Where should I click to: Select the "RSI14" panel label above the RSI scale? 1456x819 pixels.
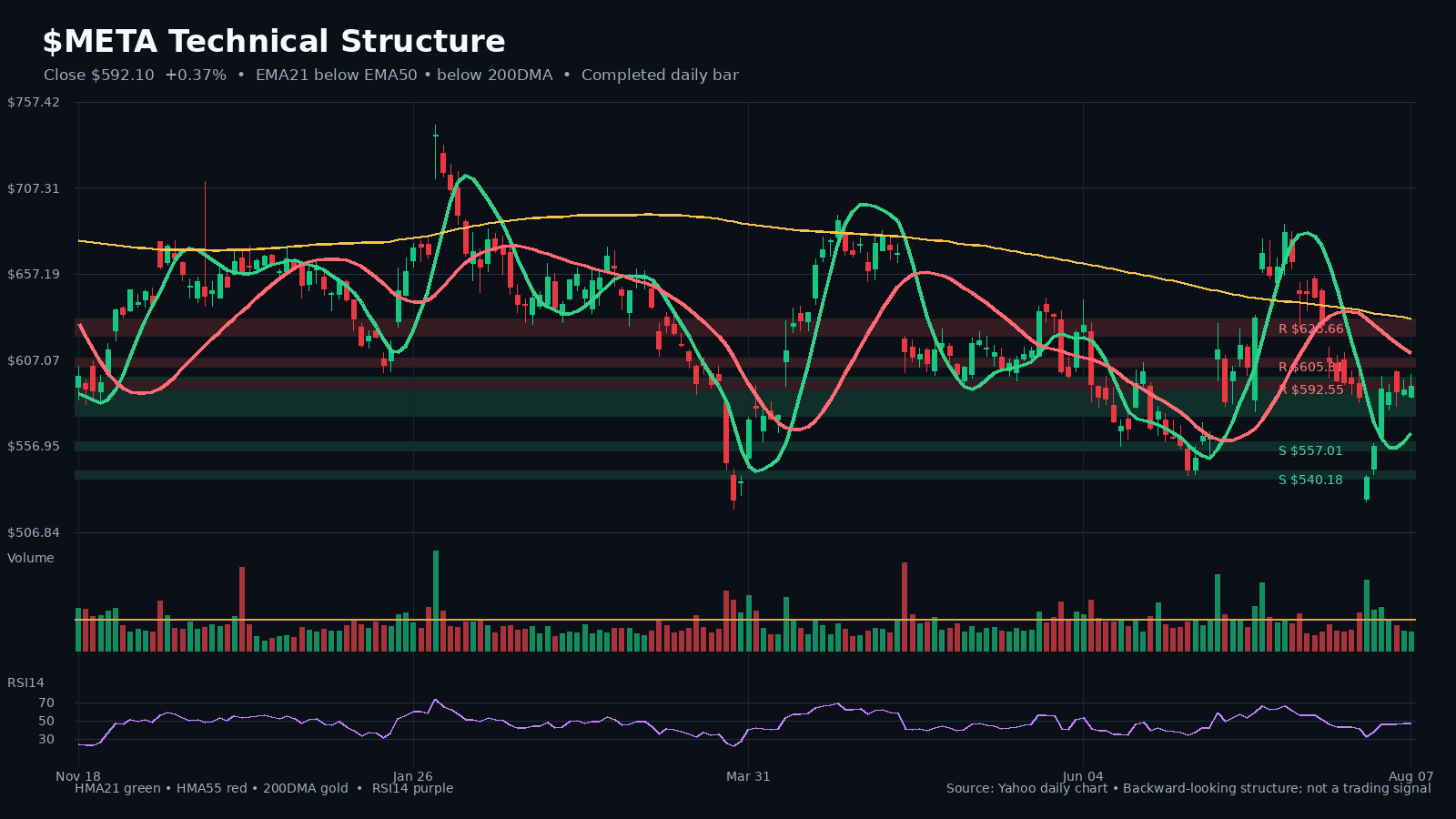25,682
